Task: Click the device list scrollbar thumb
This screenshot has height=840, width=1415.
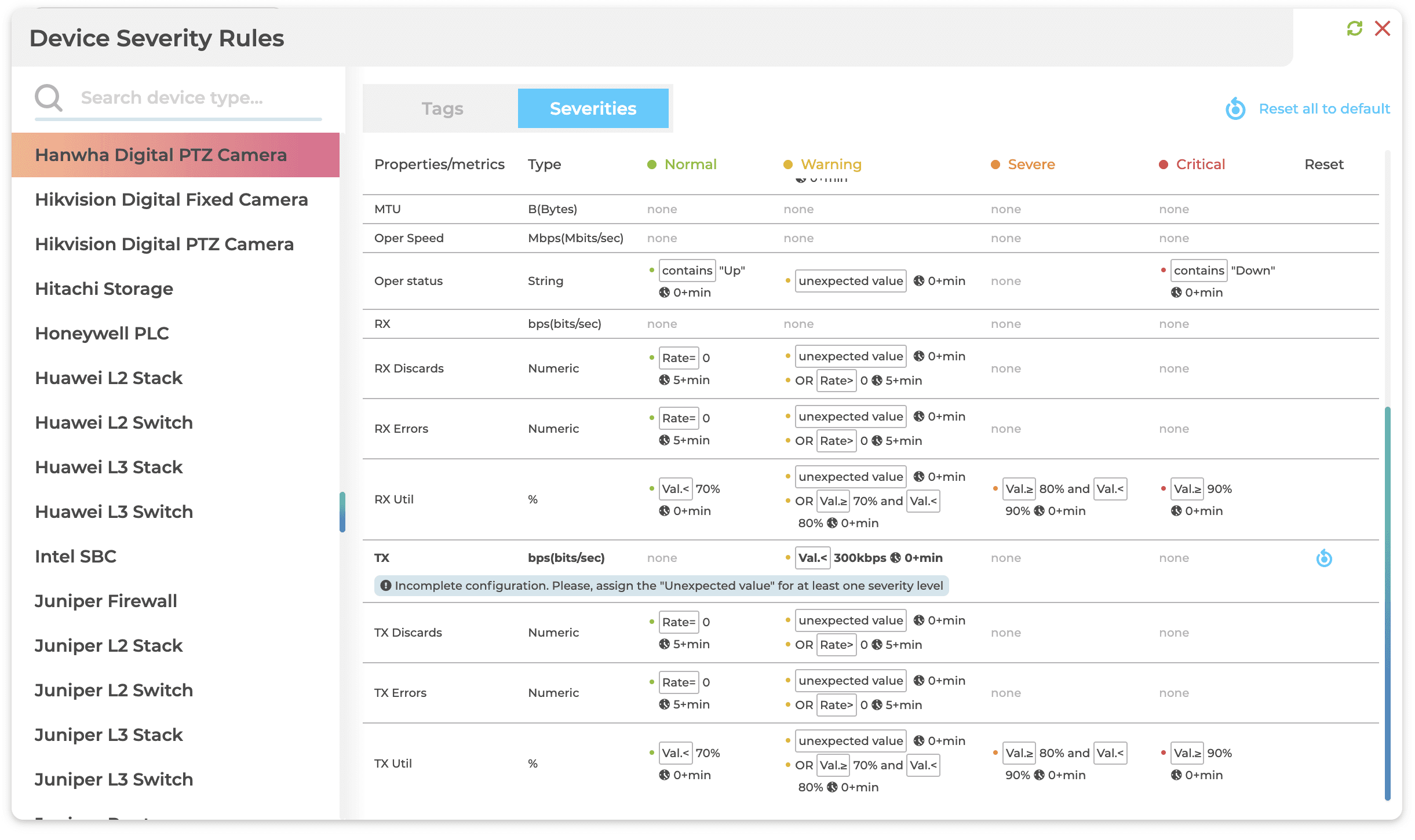Action: coord(342,512)
